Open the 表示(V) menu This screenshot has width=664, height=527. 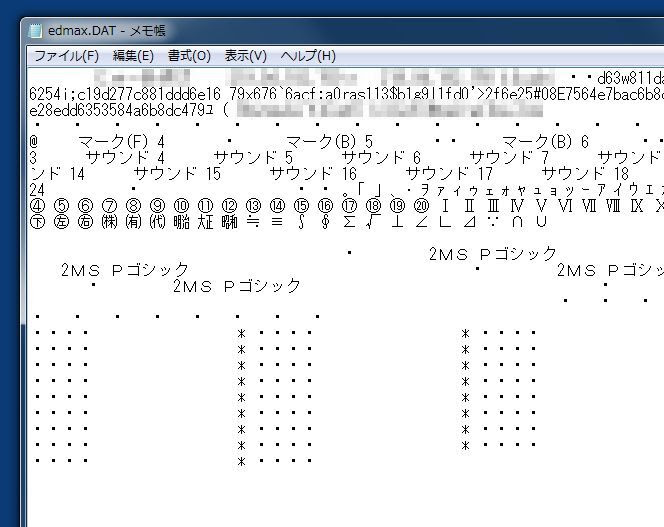(x=246, y=56)
